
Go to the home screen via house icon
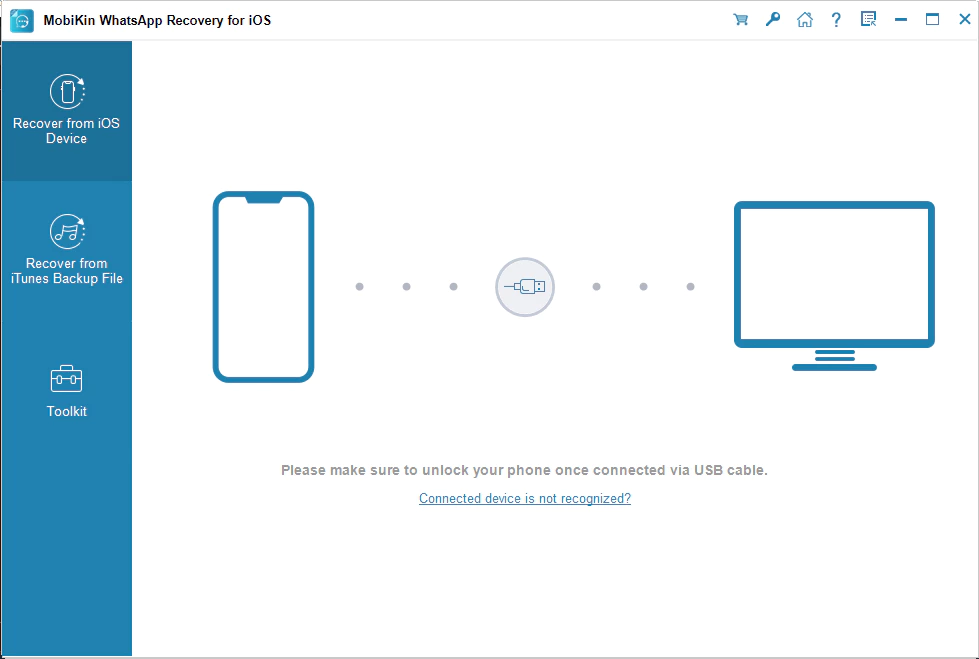(805, 19)
